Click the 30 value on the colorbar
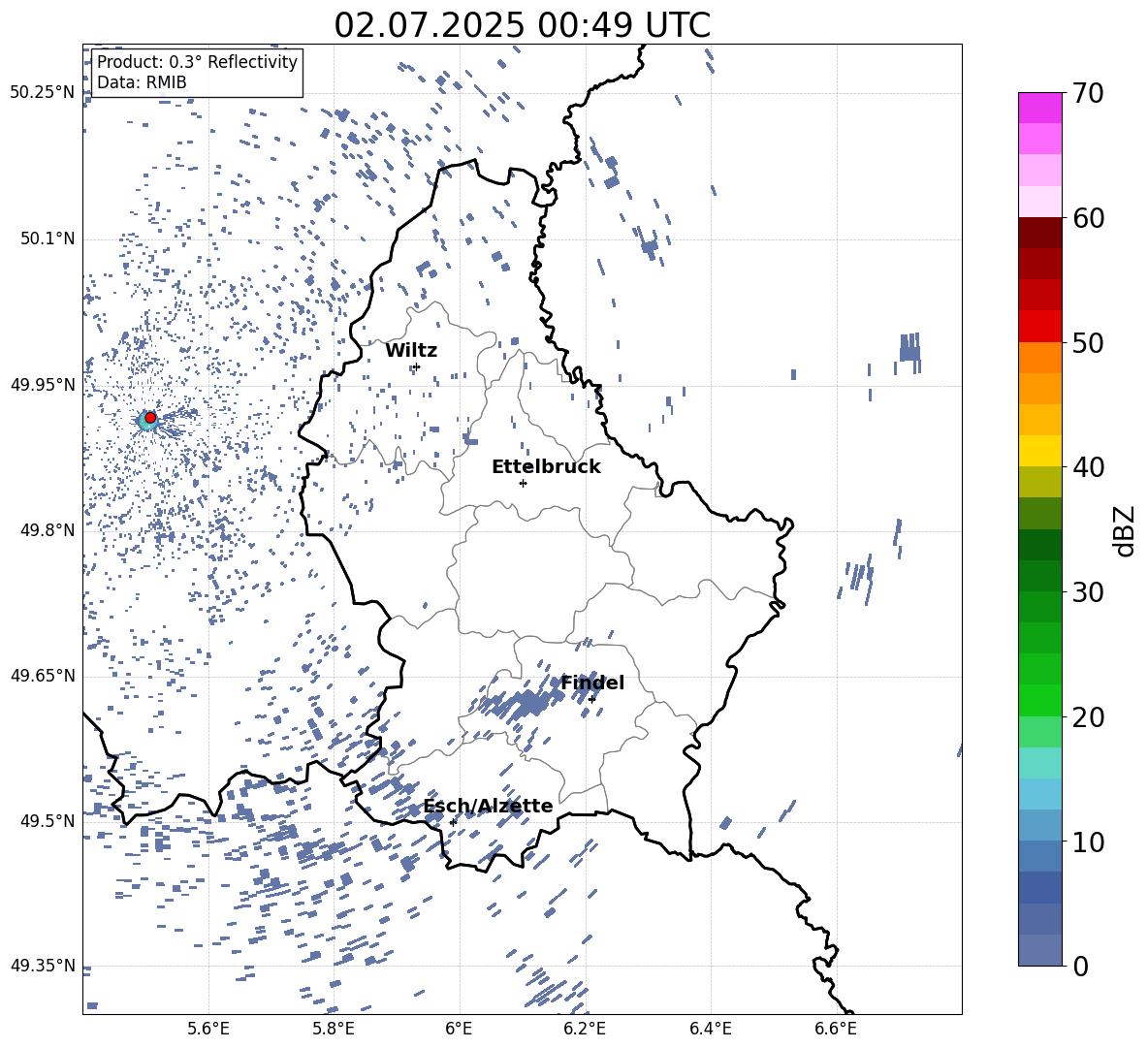 pos(1088,591)
